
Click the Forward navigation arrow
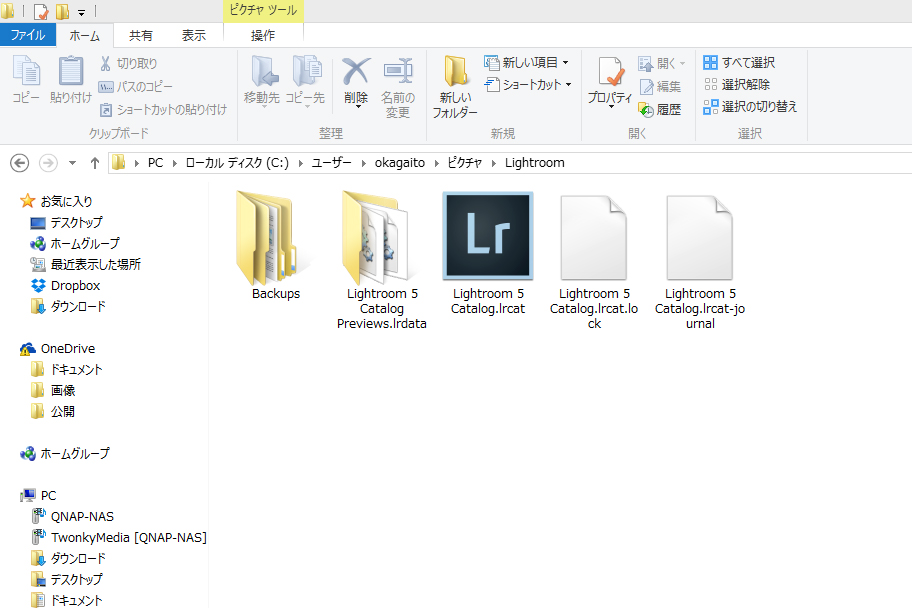coord(48,163)
